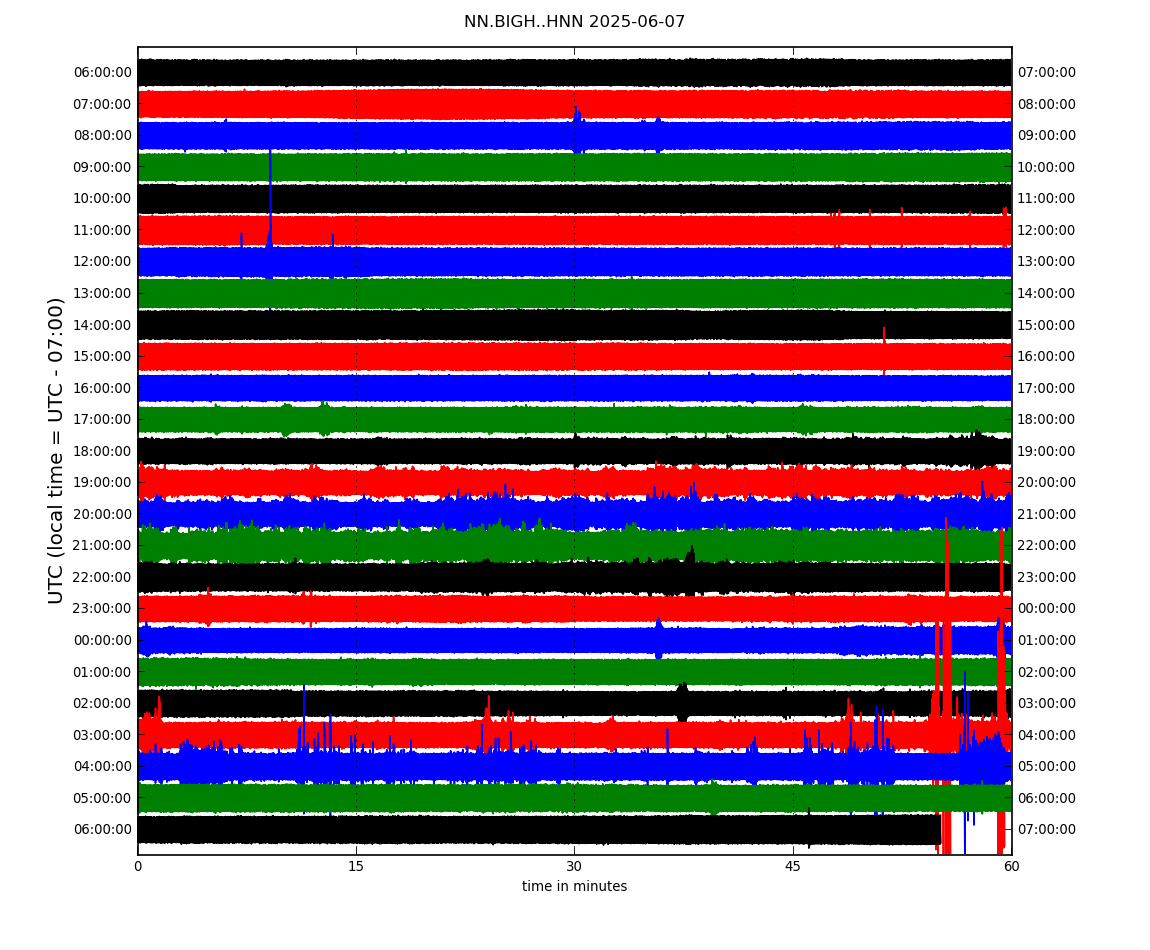Click left UTC axis label 09:00:00
Screen dimensions: 1150x950
103,167
